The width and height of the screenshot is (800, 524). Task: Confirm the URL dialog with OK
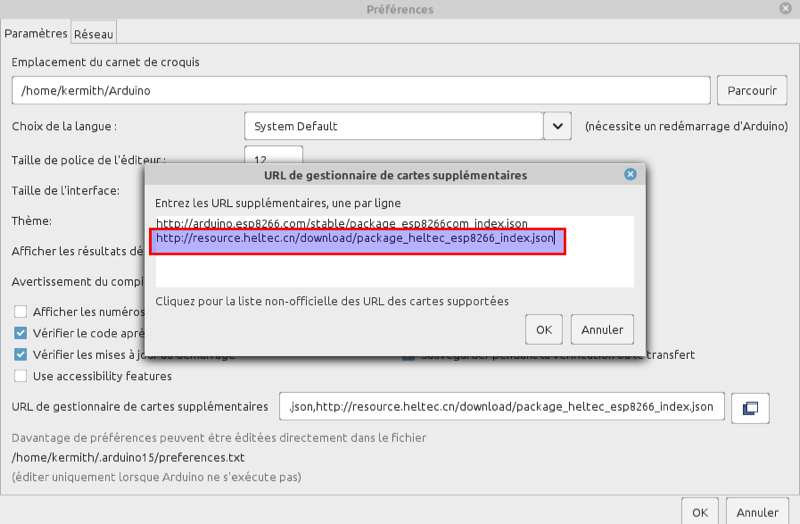pyautogui.click(x=543, y=329)
